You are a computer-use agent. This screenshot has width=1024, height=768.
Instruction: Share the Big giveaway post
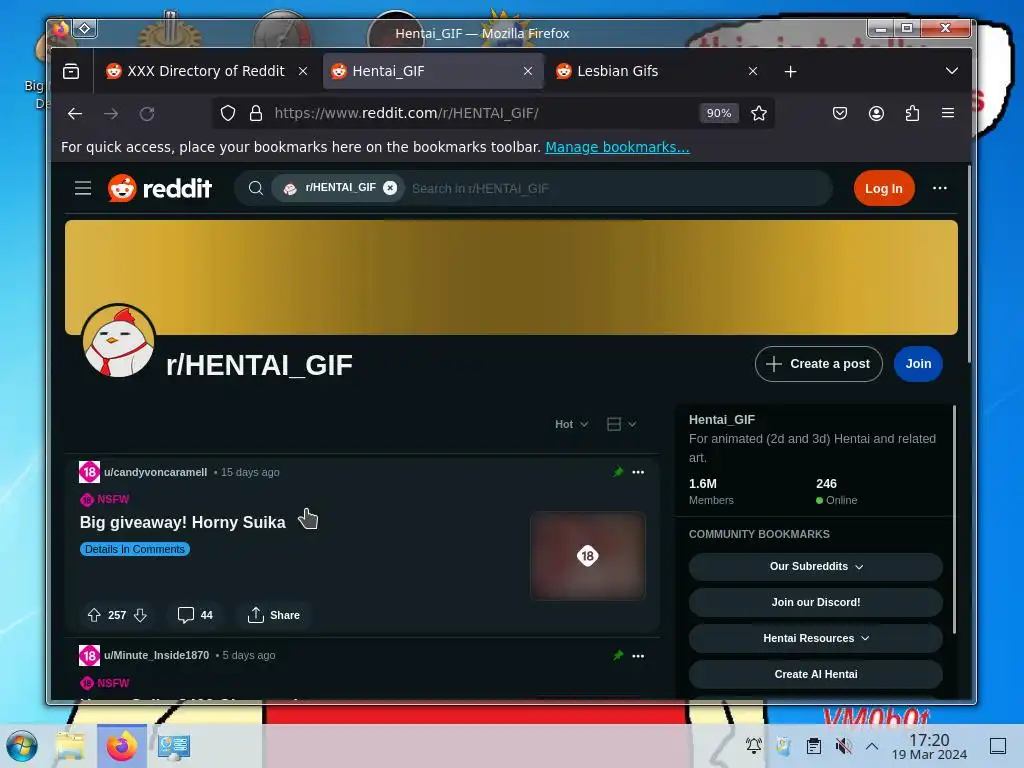(x=274, y=615)
